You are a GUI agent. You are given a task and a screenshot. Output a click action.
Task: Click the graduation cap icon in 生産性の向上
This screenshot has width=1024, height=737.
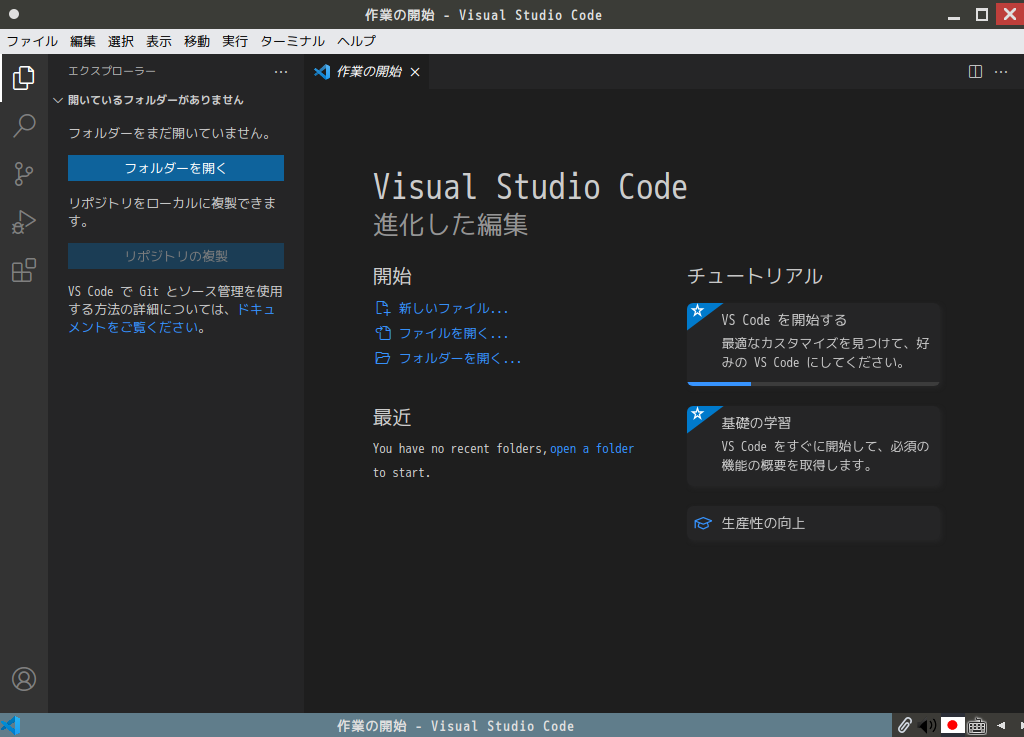point(703,524)
